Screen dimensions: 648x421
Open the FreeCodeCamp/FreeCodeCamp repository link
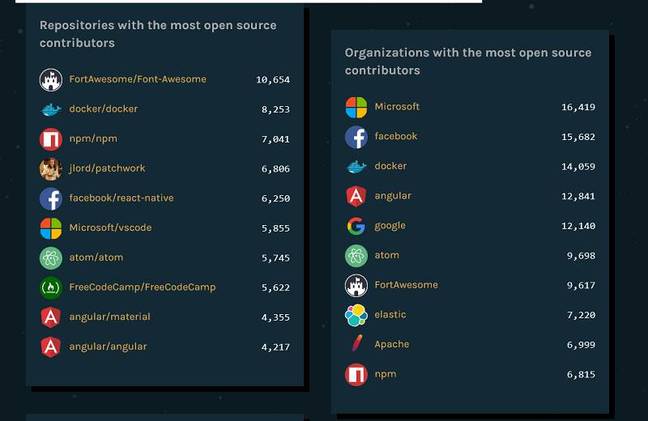pyautogui.click(x=143, y=287)
